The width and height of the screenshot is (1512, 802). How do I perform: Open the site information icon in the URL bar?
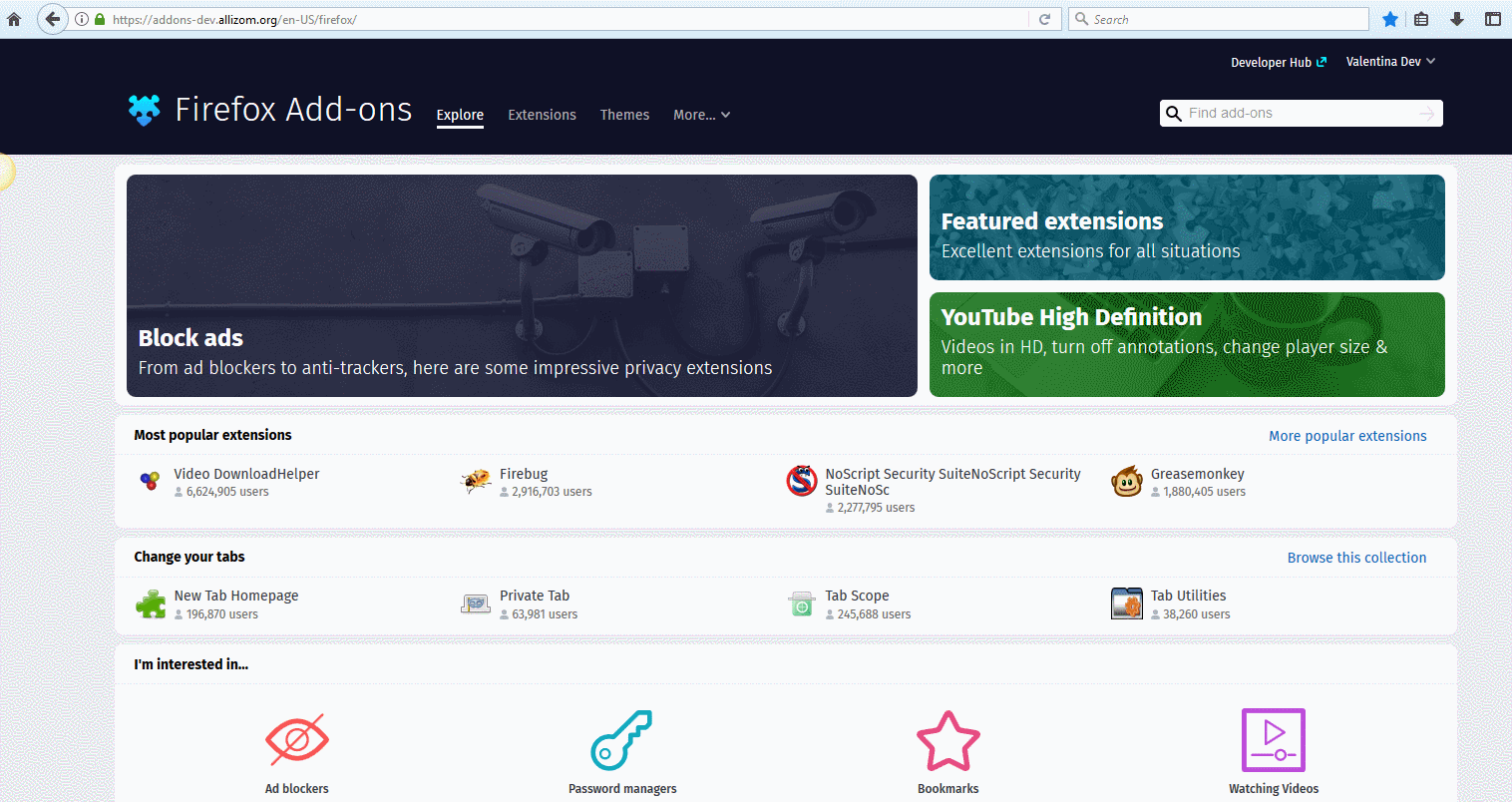pyautogui.click(x=83, y=19)
